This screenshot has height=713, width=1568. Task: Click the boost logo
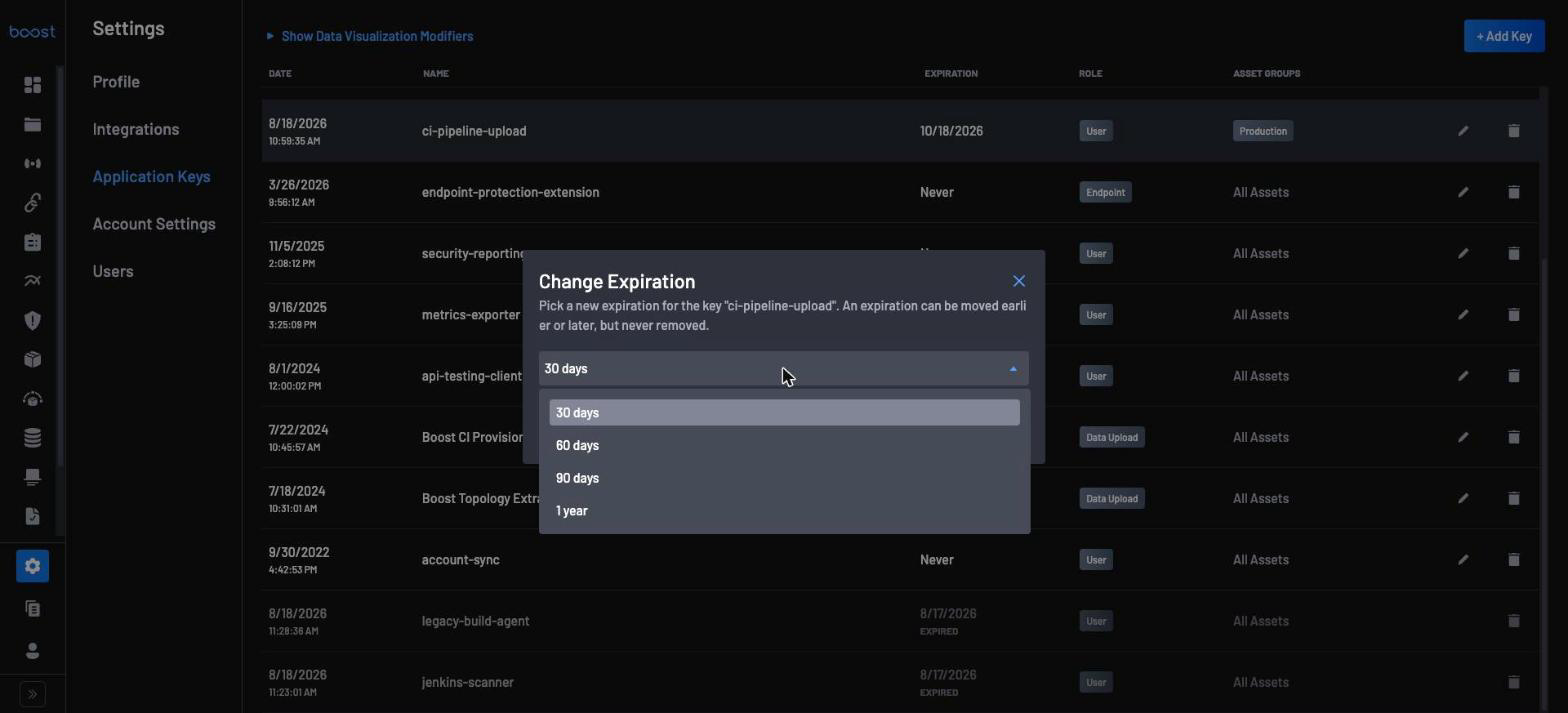32,31
